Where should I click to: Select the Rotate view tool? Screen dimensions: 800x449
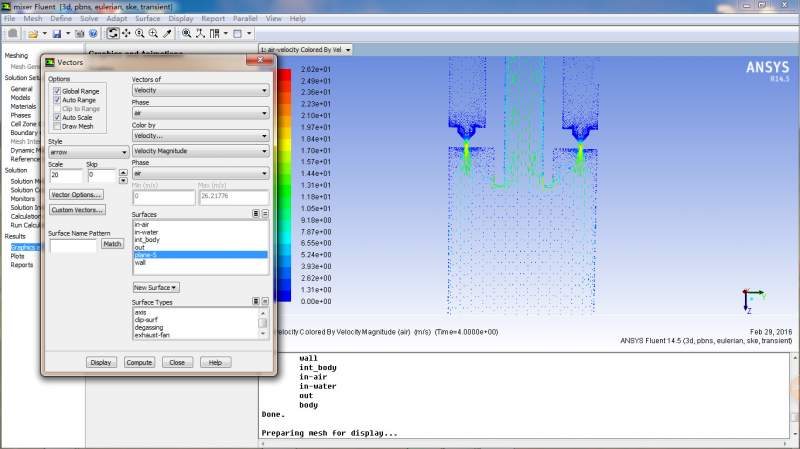113,34
